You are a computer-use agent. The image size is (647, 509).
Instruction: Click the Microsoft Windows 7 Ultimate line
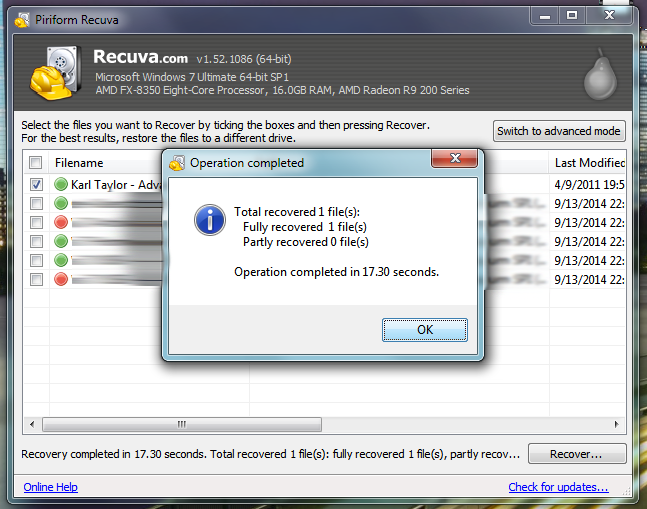click(x=192, y=77)
